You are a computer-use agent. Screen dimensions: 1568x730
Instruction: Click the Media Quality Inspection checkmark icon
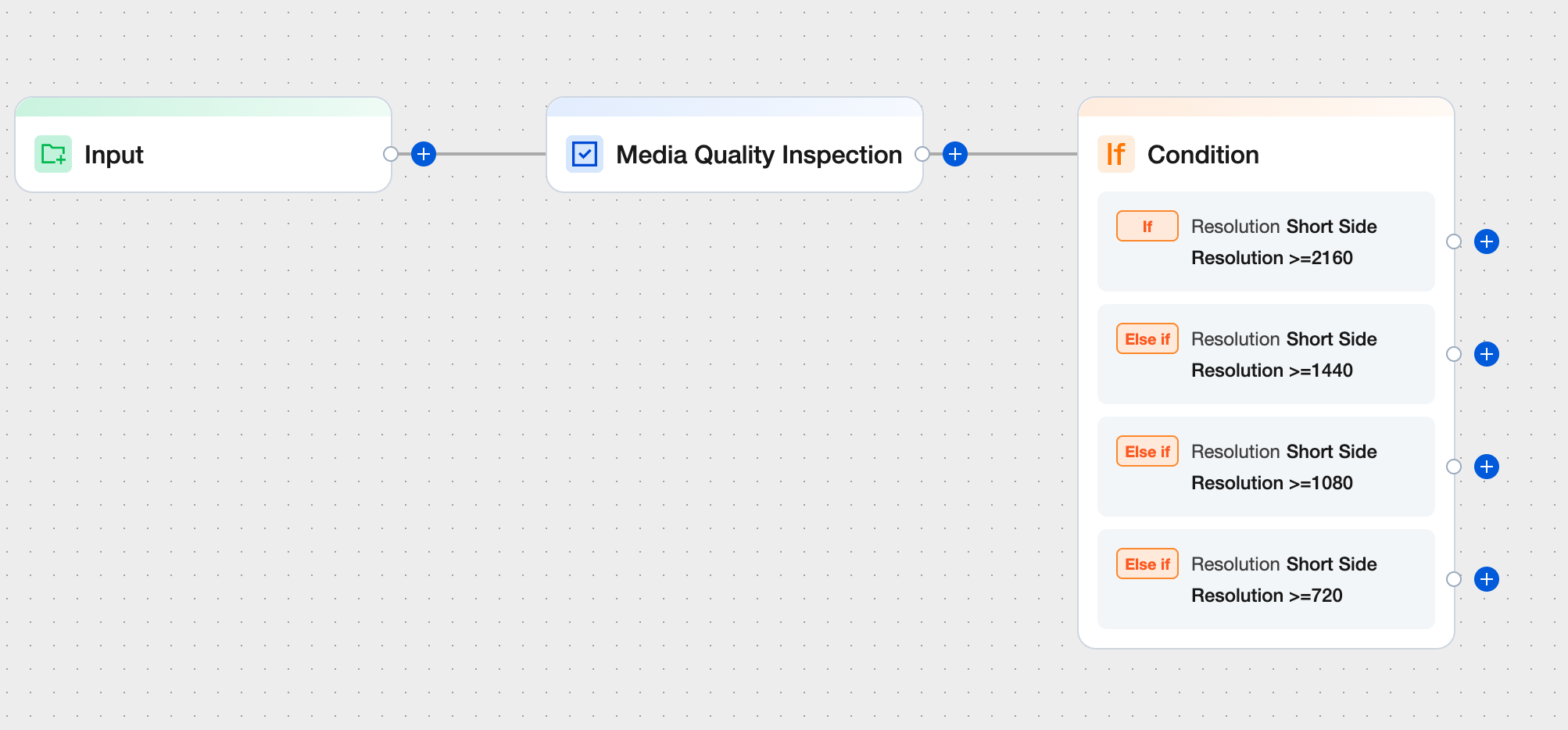(x=585, y=154)
